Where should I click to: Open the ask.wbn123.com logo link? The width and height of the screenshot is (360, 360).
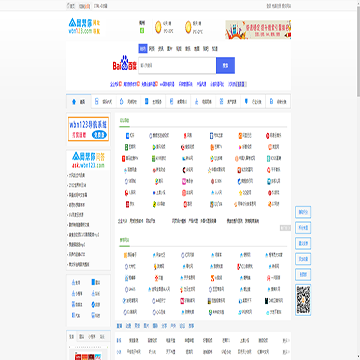[88, 160]
